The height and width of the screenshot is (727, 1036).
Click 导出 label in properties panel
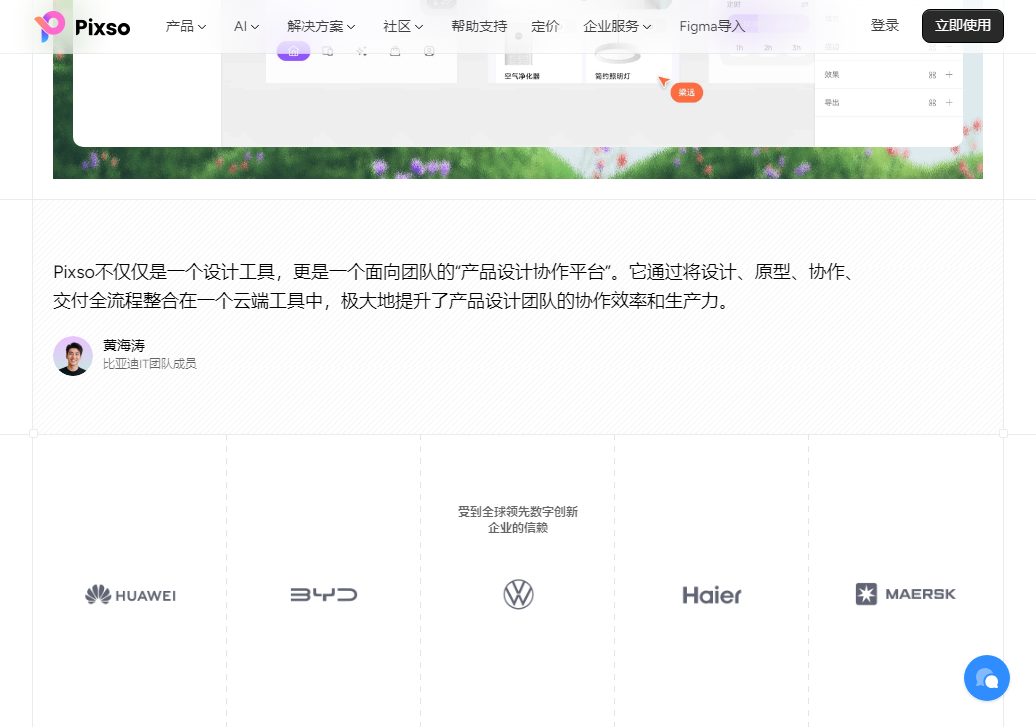tap(832, 102)
